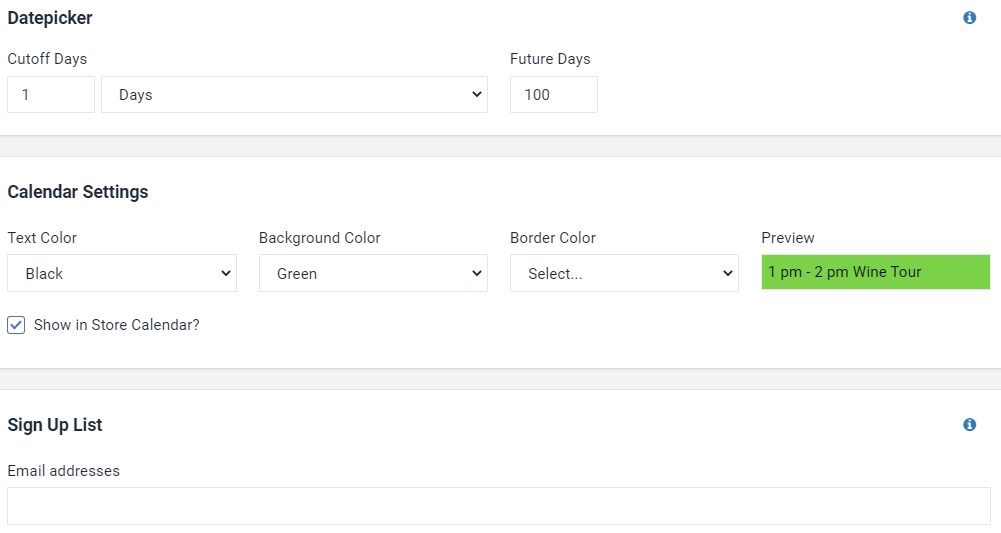Click the Border Color field label
The width and height of the screenshot is (1001, 533).
(553, 237)
